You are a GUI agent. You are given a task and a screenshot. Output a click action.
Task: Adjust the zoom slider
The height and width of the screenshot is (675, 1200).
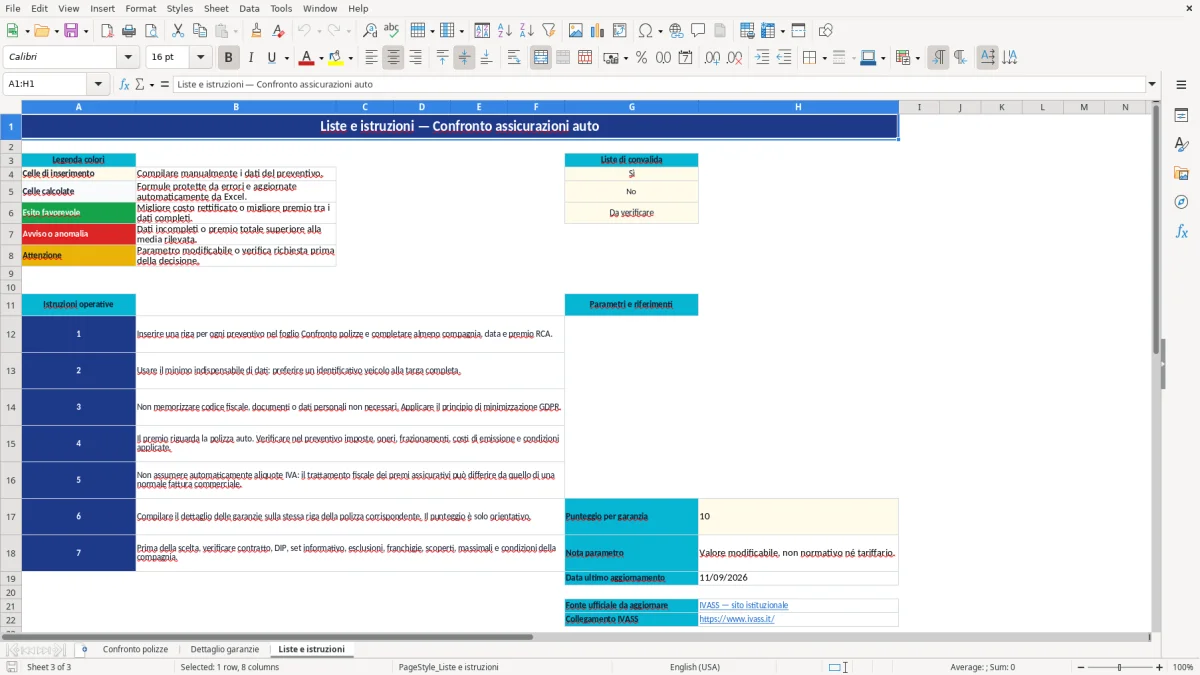[1119, 667]
